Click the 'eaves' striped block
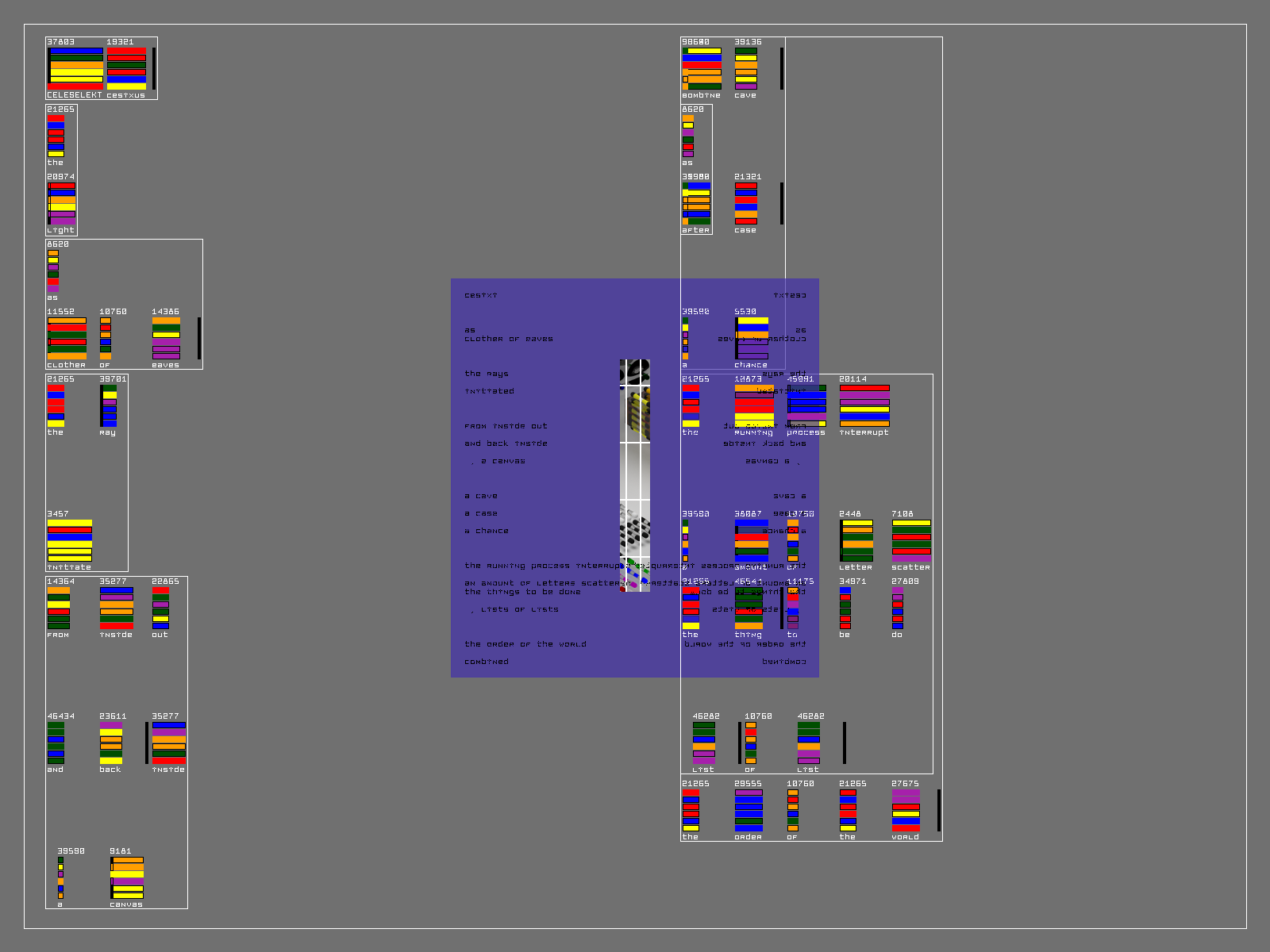This screenshot has height=952, width=1270. pyautogui.click(x=166, y=339)
